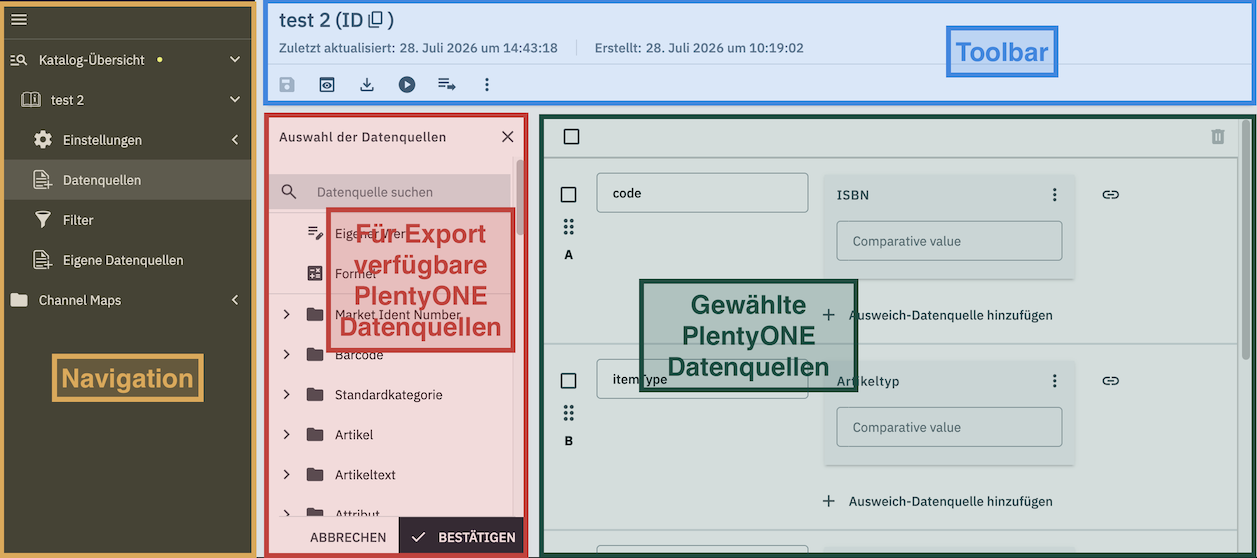The height and width of the screenshot is (558, 1257).
Task: Click the link icon next to Artikeltyp
Action: [1110, 381]
